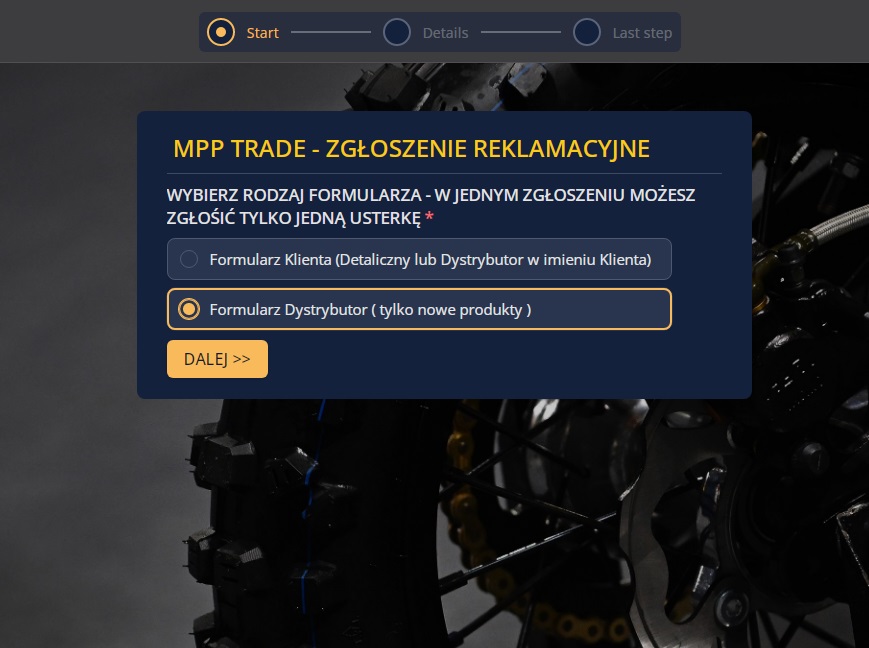Go to the Start step label
Screen dimensions: 869x648
tap(262, 33)
